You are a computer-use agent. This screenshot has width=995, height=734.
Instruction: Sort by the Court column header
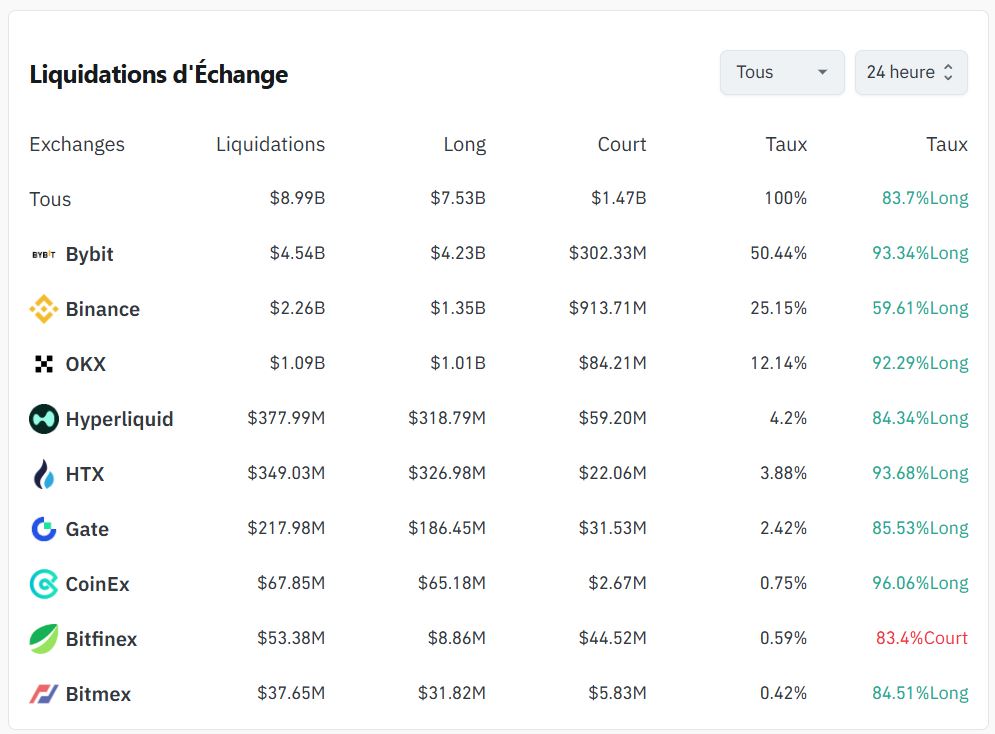pyautogui.click(x=622, y=145)
